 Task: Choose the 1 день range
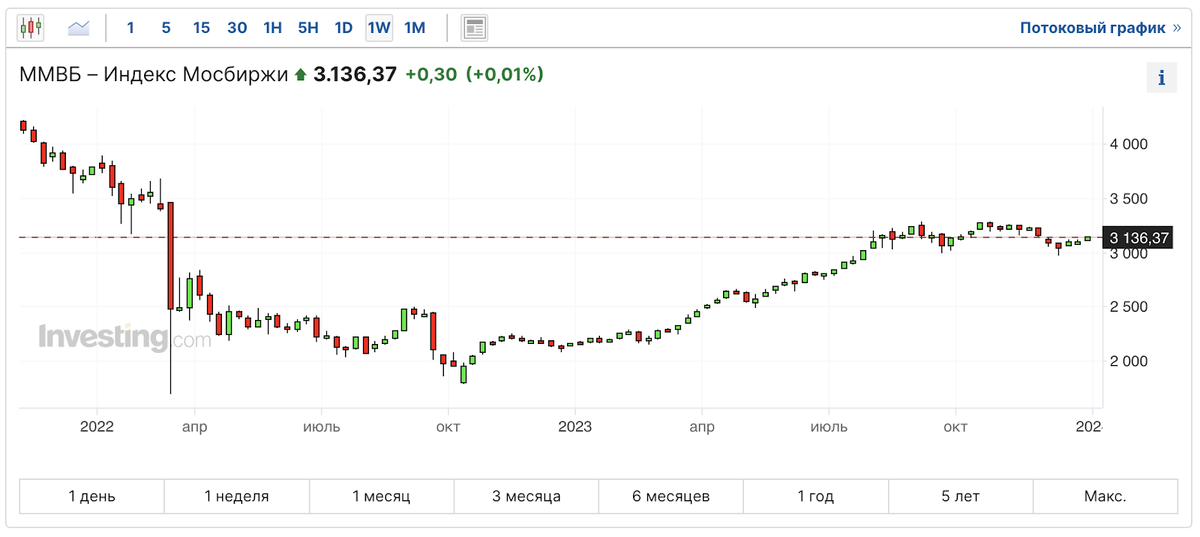point(92,496)
